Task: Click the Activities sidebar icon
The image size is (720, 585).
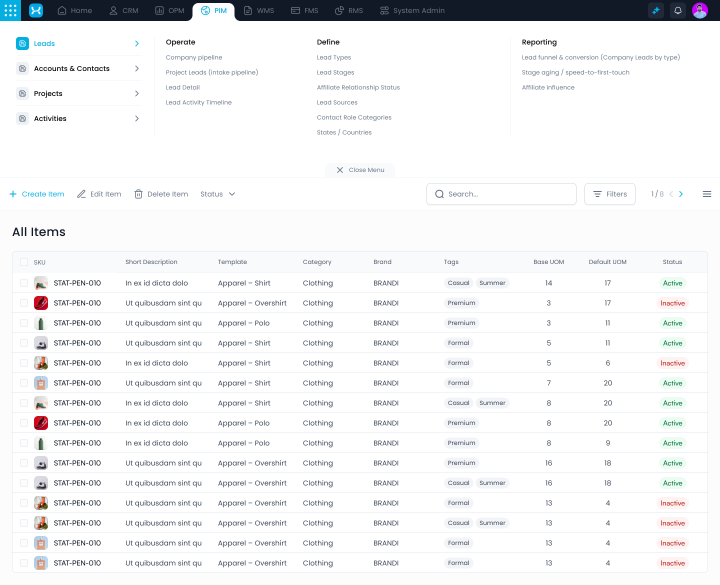Action: 23,119
